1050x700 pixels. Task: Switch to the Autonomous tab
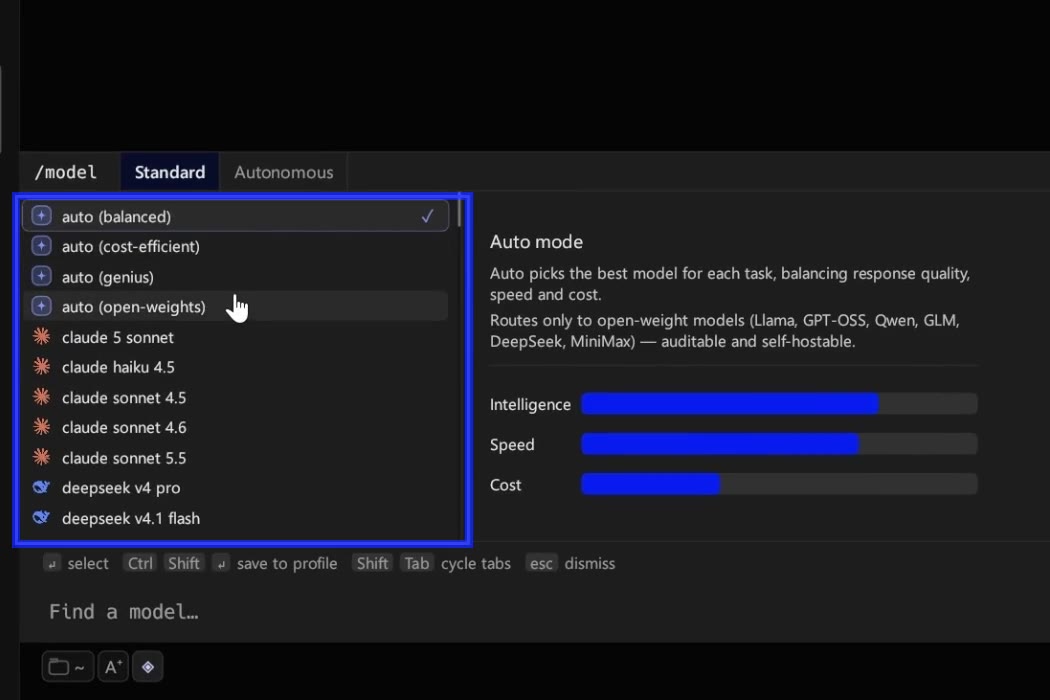[x=284, y=172]
